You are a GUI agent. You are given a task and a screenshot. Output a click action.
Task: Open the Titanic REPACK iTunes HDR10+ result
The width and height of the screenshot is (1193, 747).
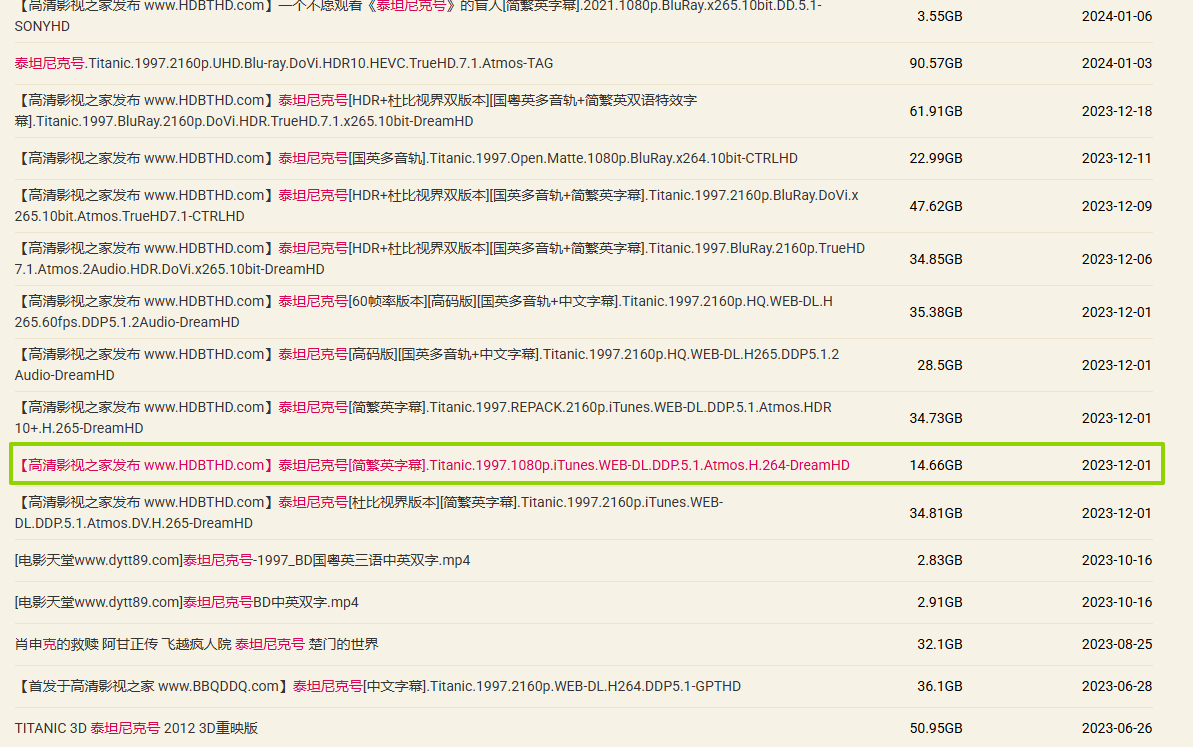[x=423, y=418]
